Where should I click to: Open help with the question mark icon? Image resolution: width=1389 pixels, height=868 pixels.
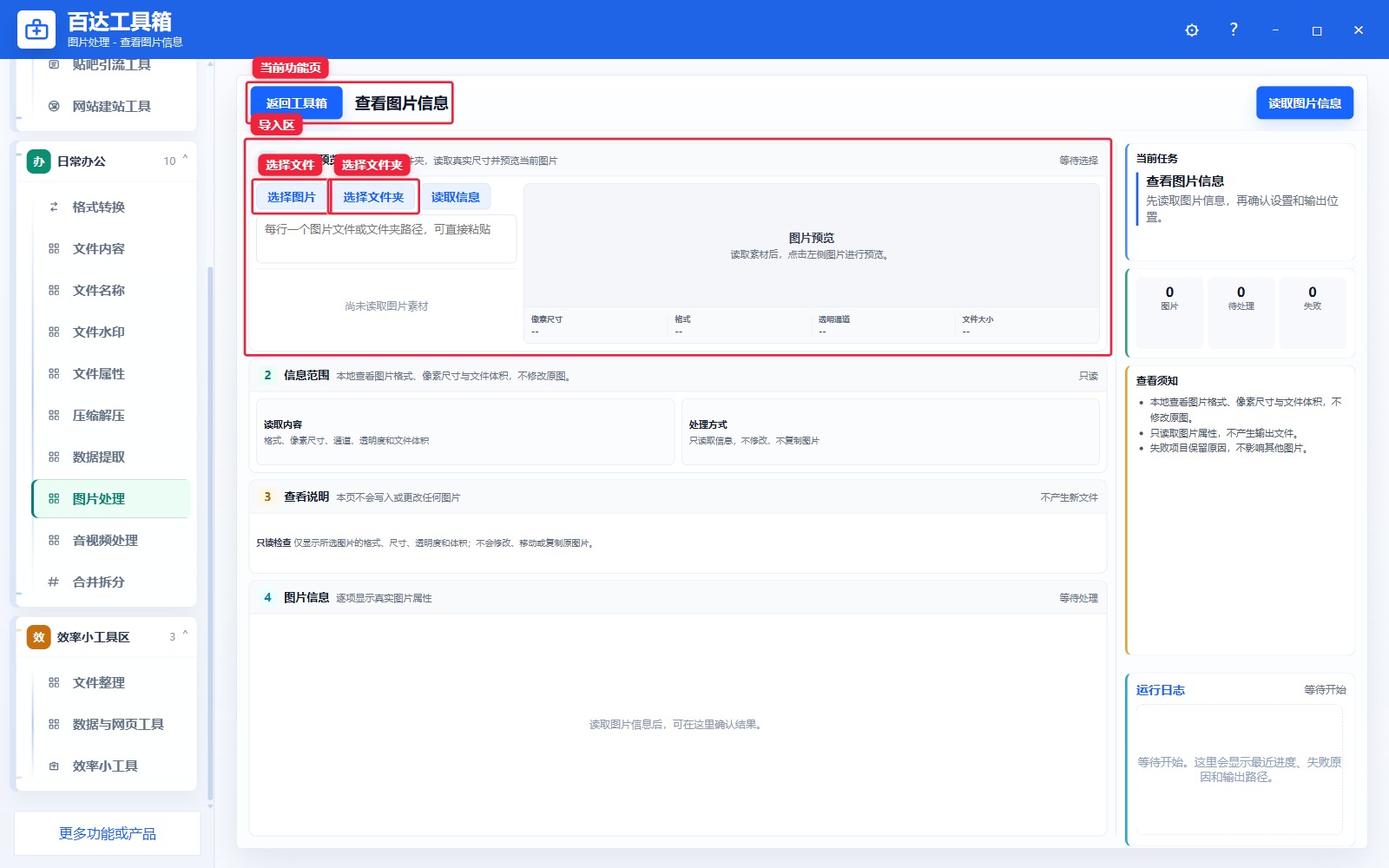(x=1234, y=30)
